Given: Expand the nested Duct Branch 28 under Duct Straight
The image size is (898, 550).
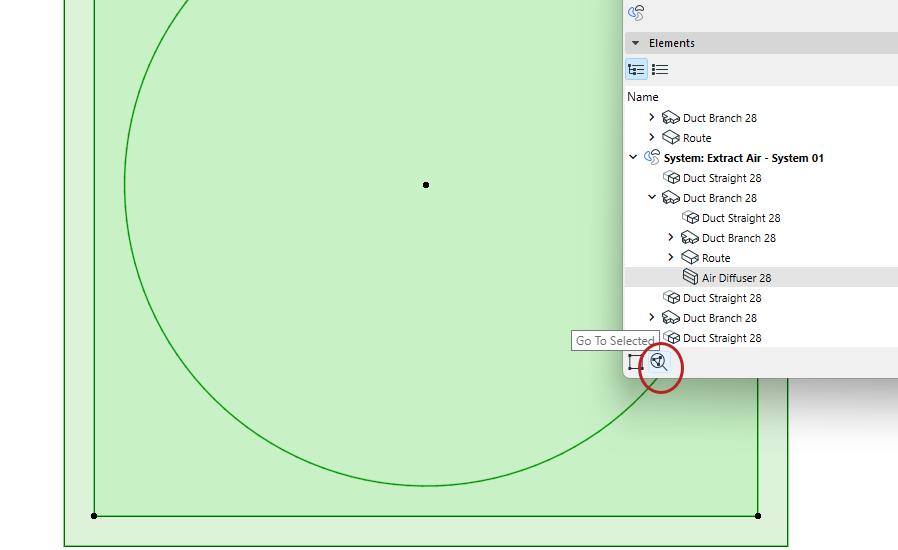Looking at the screenshot, I should [x=671, y=237].
